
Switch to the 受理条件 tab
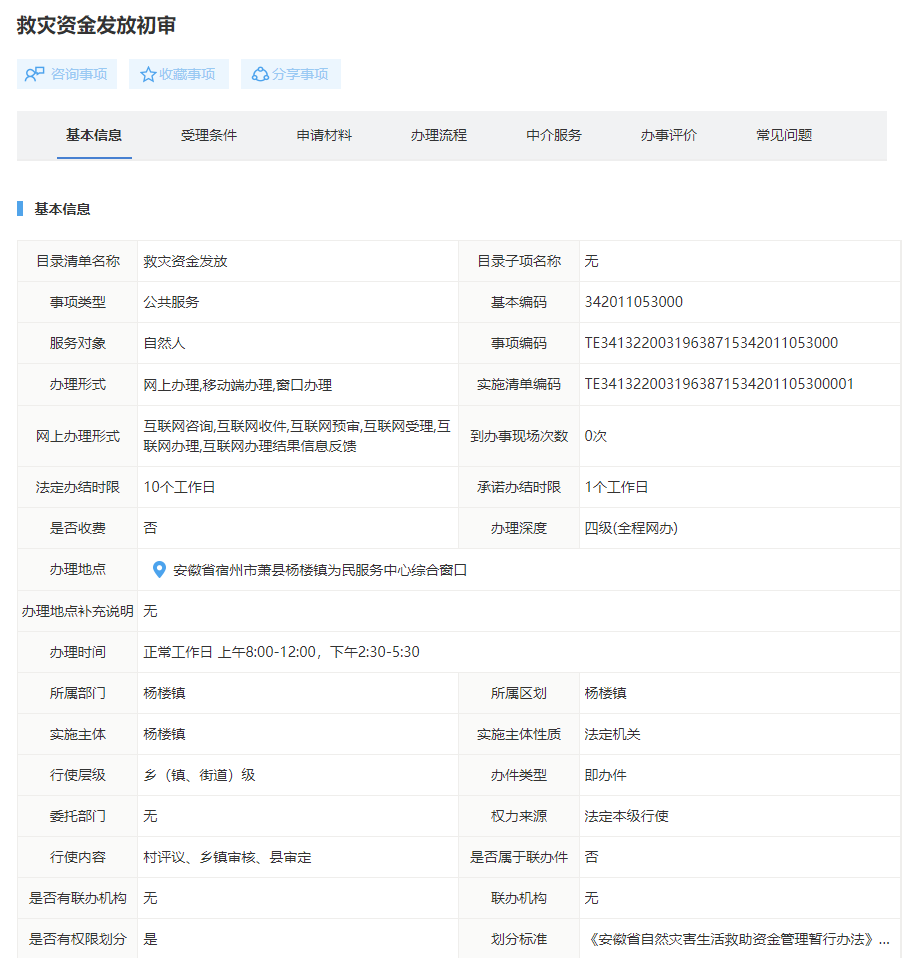(209, 135)
